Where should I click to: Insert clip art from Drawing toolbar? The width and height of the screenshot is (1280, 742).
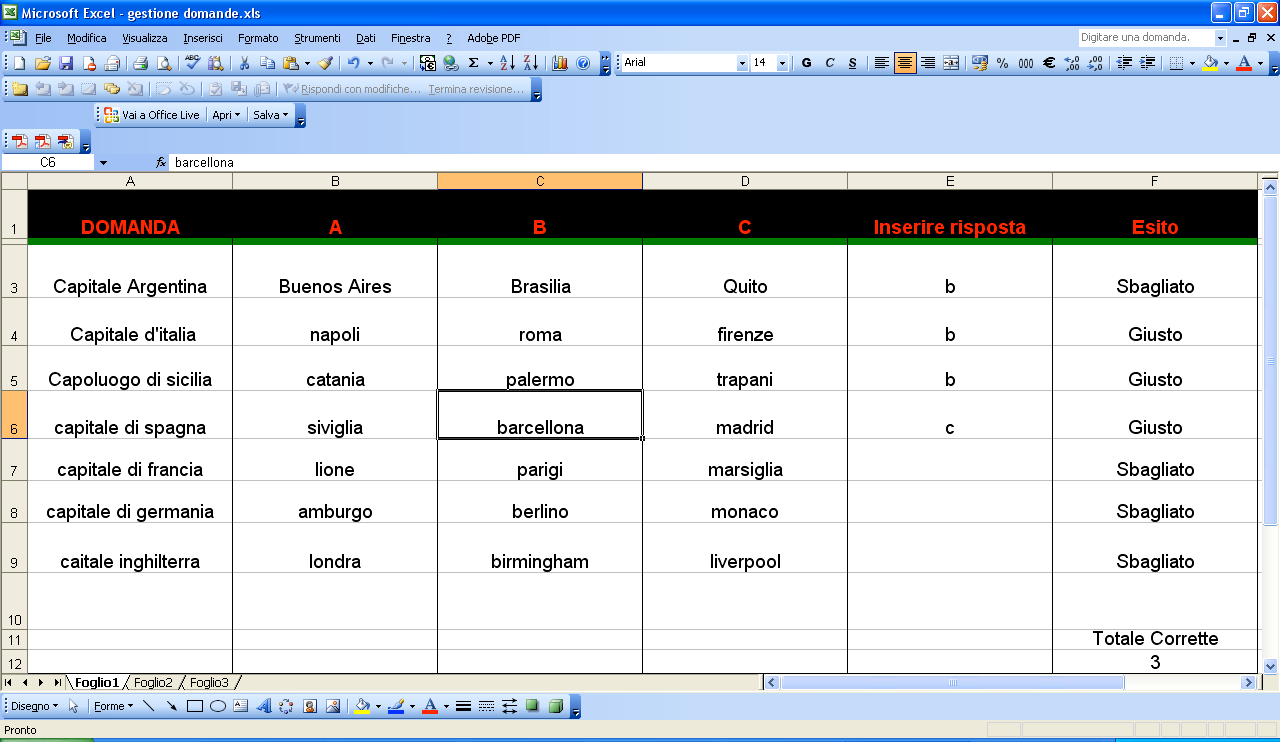pyautogui.click(x=310, y=706)
